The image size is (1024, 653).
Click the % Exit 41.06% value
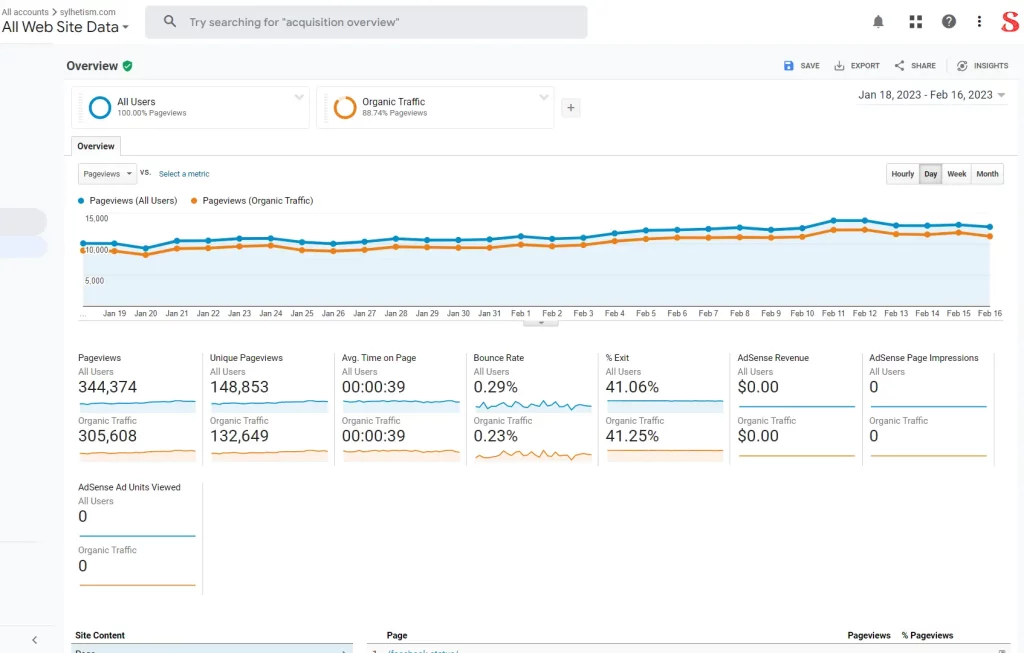(x=632, y=387)
